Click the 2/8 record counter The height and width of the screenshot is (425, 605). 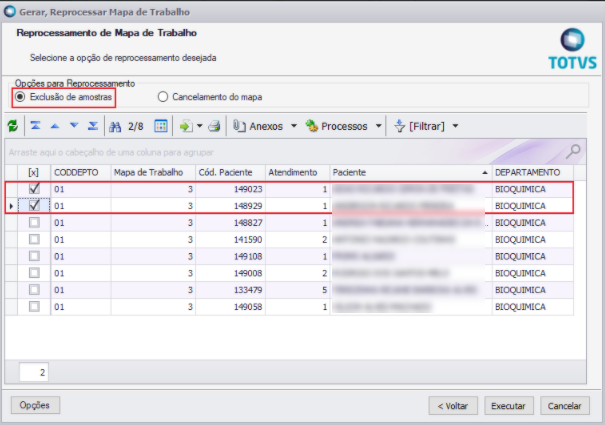[135, 126]
